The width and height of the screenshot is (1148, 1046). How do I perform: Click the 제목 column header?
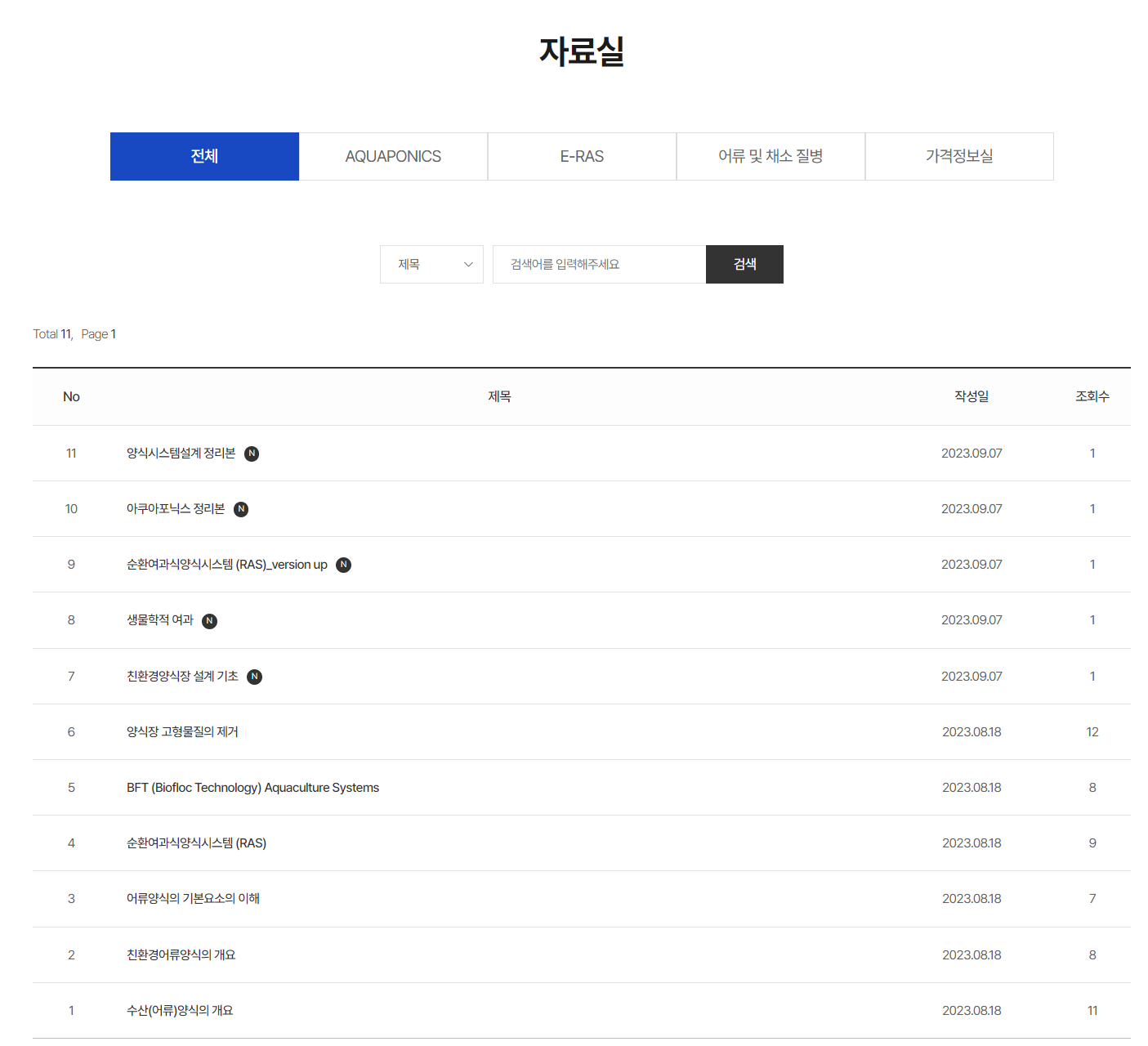tap(499, 396)
